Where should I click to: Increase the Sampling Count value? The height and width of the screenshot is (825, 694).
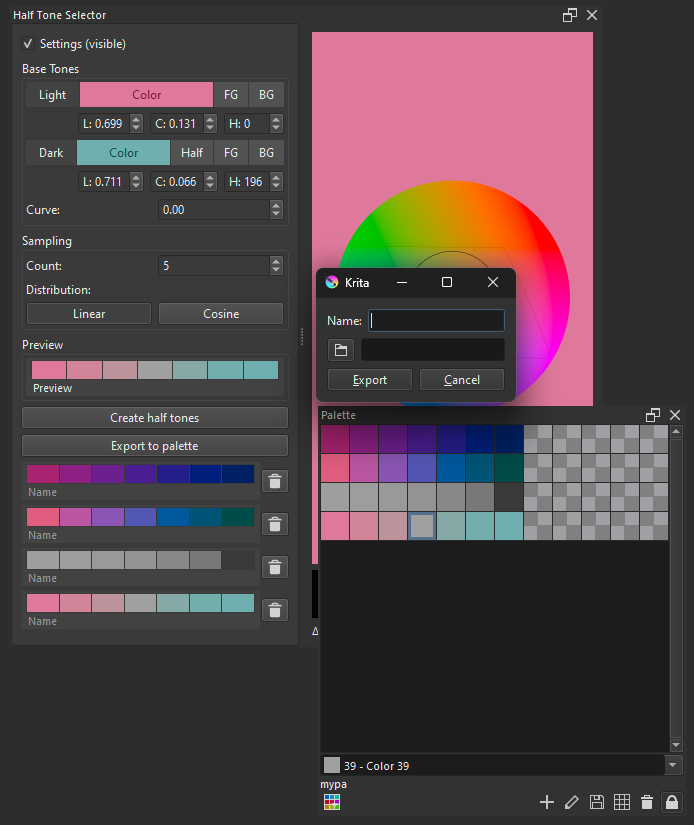coord(276,262)
